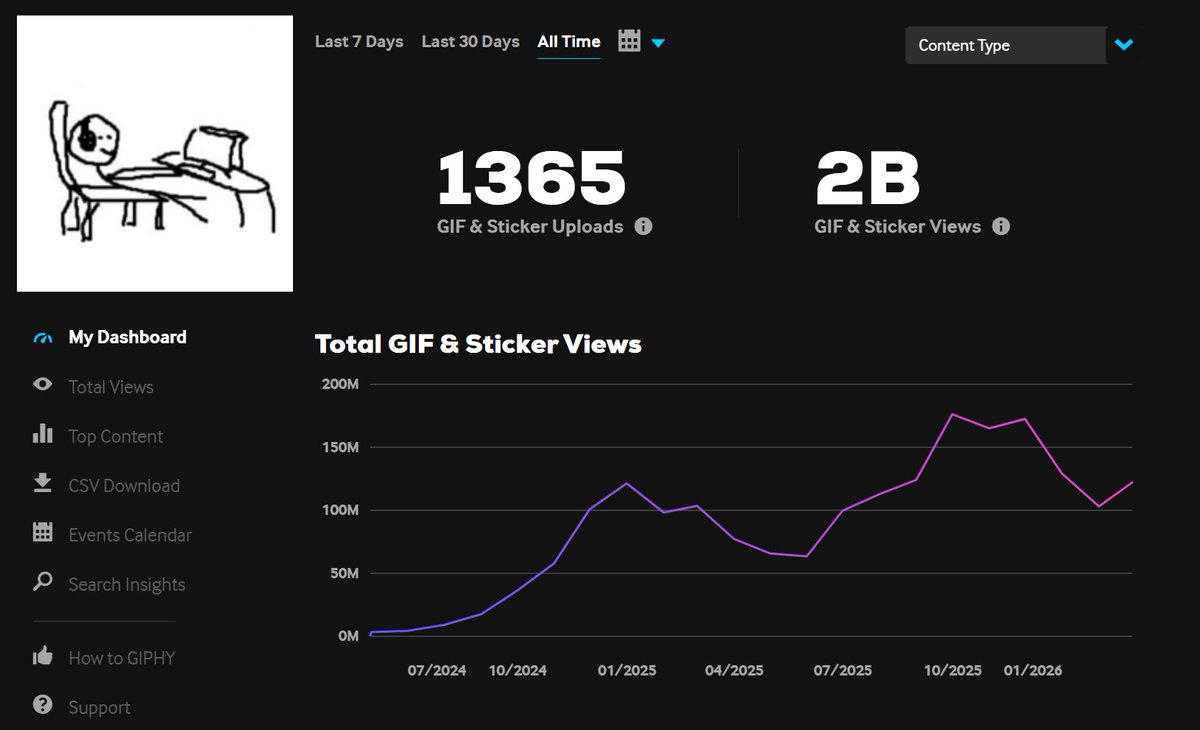Viewport: 1200px width, 730px height.
Task: Open the Search Insights page
Action: point(127,584)
